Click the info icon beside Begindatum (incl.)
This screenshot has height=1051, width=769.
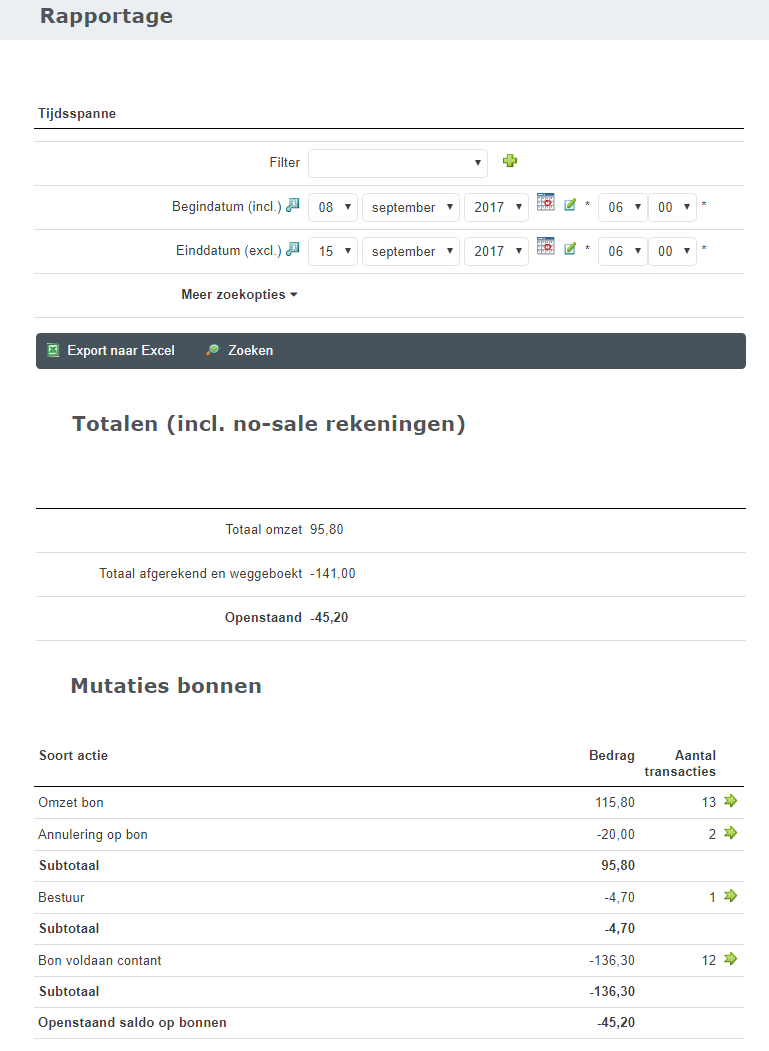click(x=292, y=205)
